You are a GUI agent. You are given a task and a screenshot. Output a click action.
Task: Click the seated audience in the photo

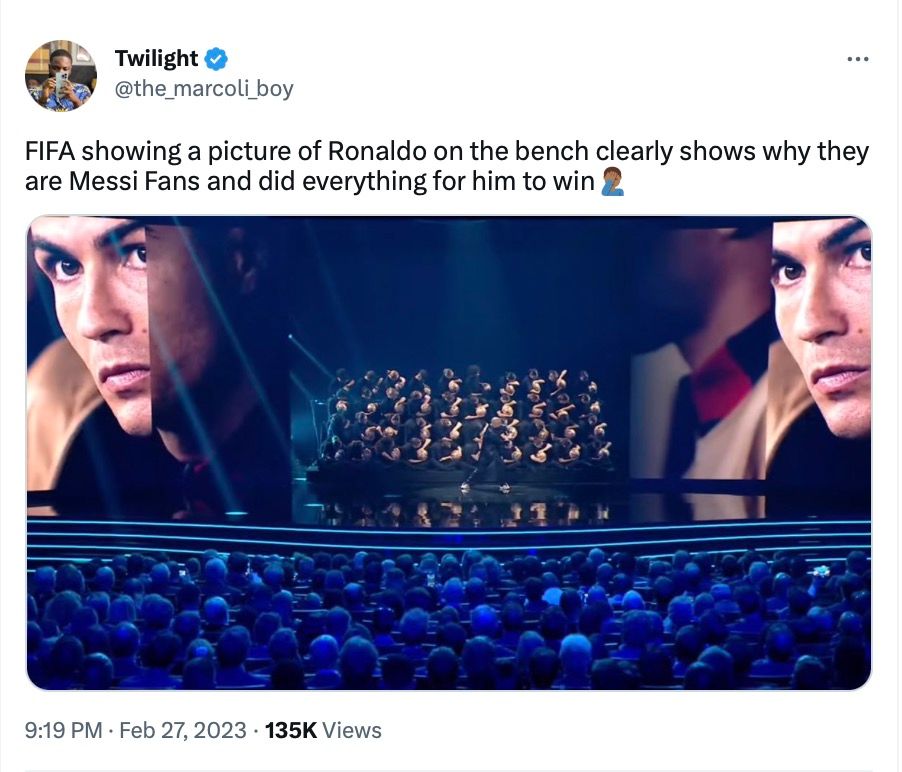(x=450, y=620)
